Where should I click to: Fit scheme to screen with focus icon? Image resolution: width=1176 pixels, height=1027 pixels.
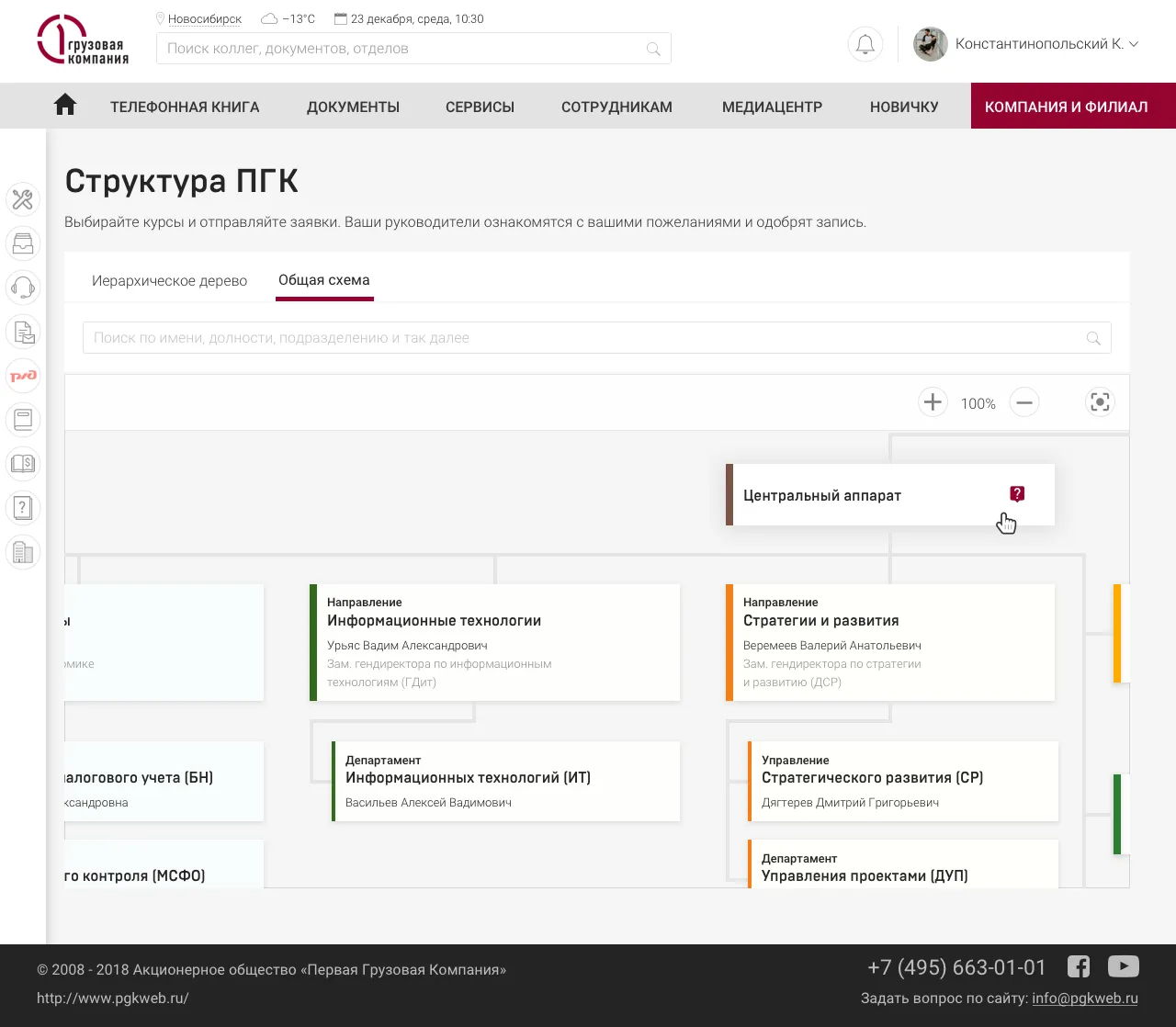[1100, 402]
